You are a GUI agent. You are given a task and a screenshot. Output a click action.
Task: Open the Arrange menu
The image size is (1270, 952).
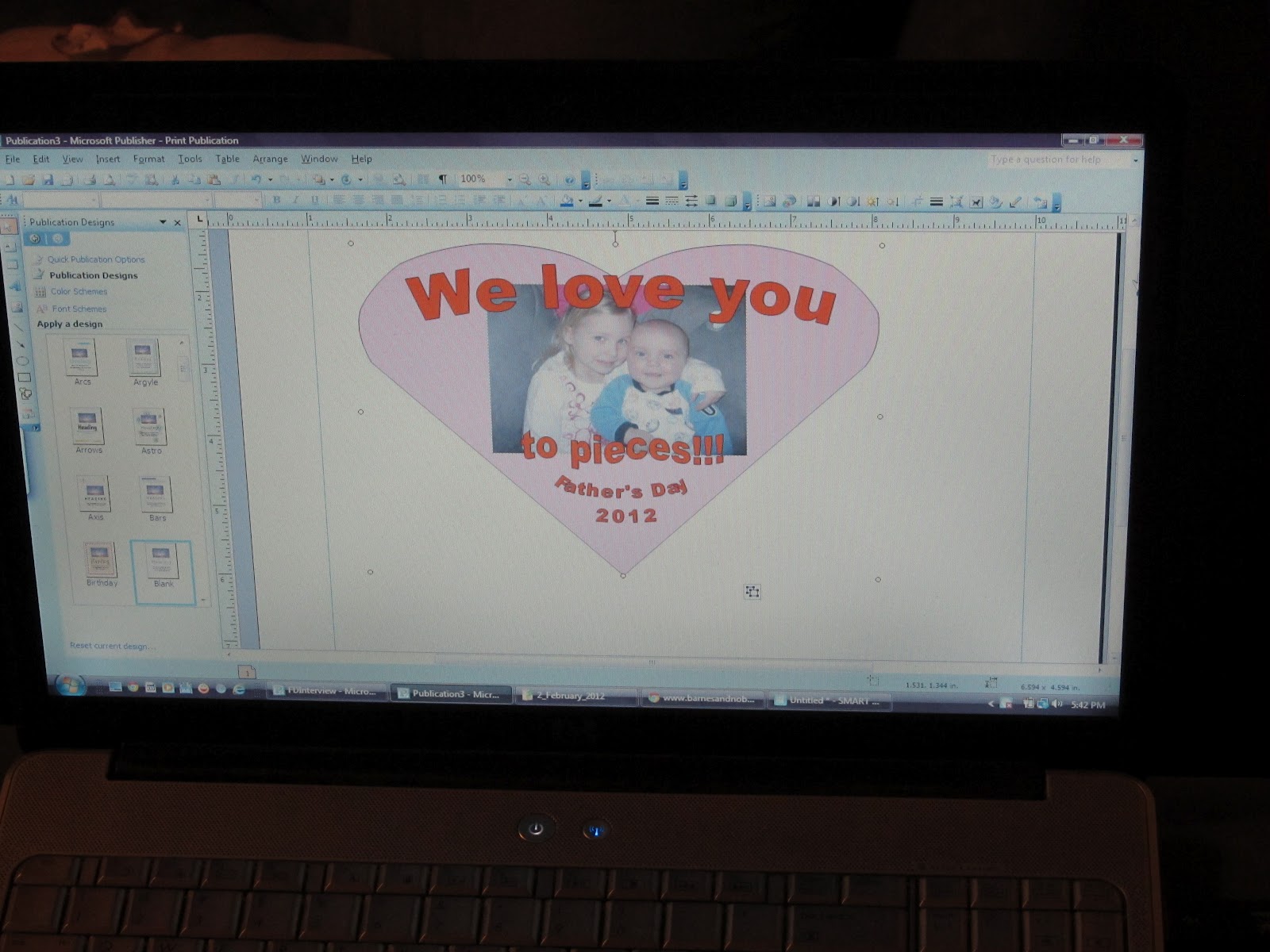270,159
